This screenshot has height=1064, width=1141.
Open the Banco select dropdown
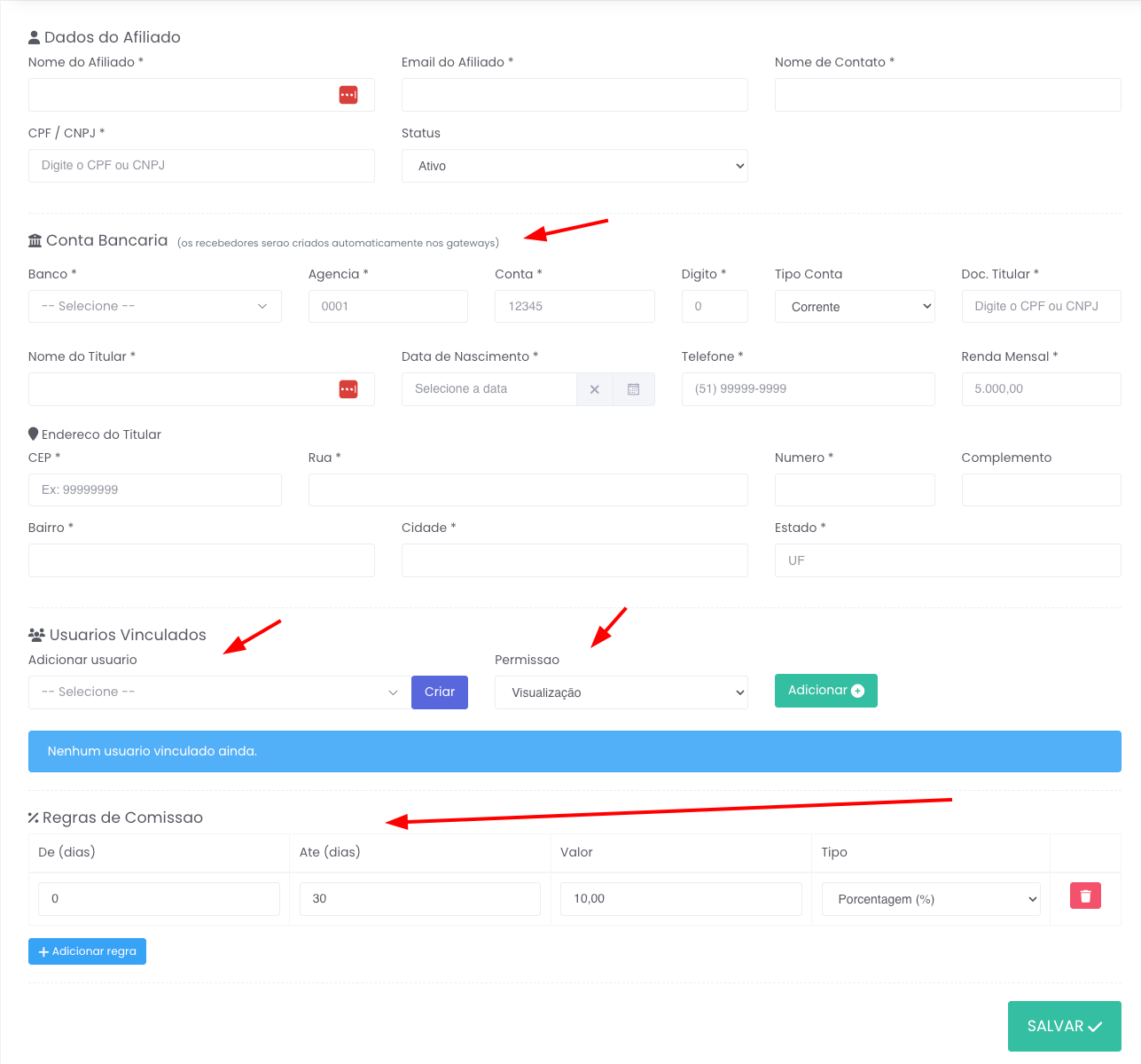[x=155, y=306]
